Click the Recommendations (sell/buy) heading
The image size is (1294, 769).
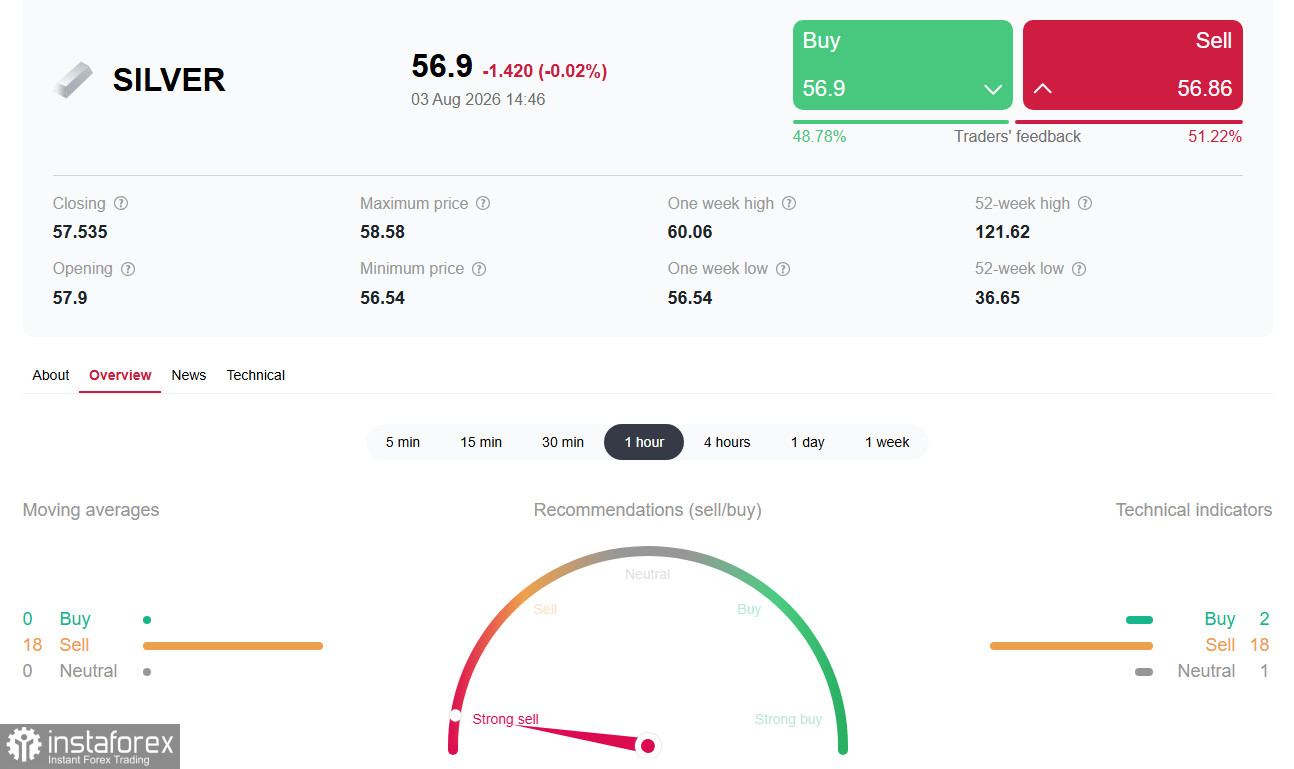(648, 510)
